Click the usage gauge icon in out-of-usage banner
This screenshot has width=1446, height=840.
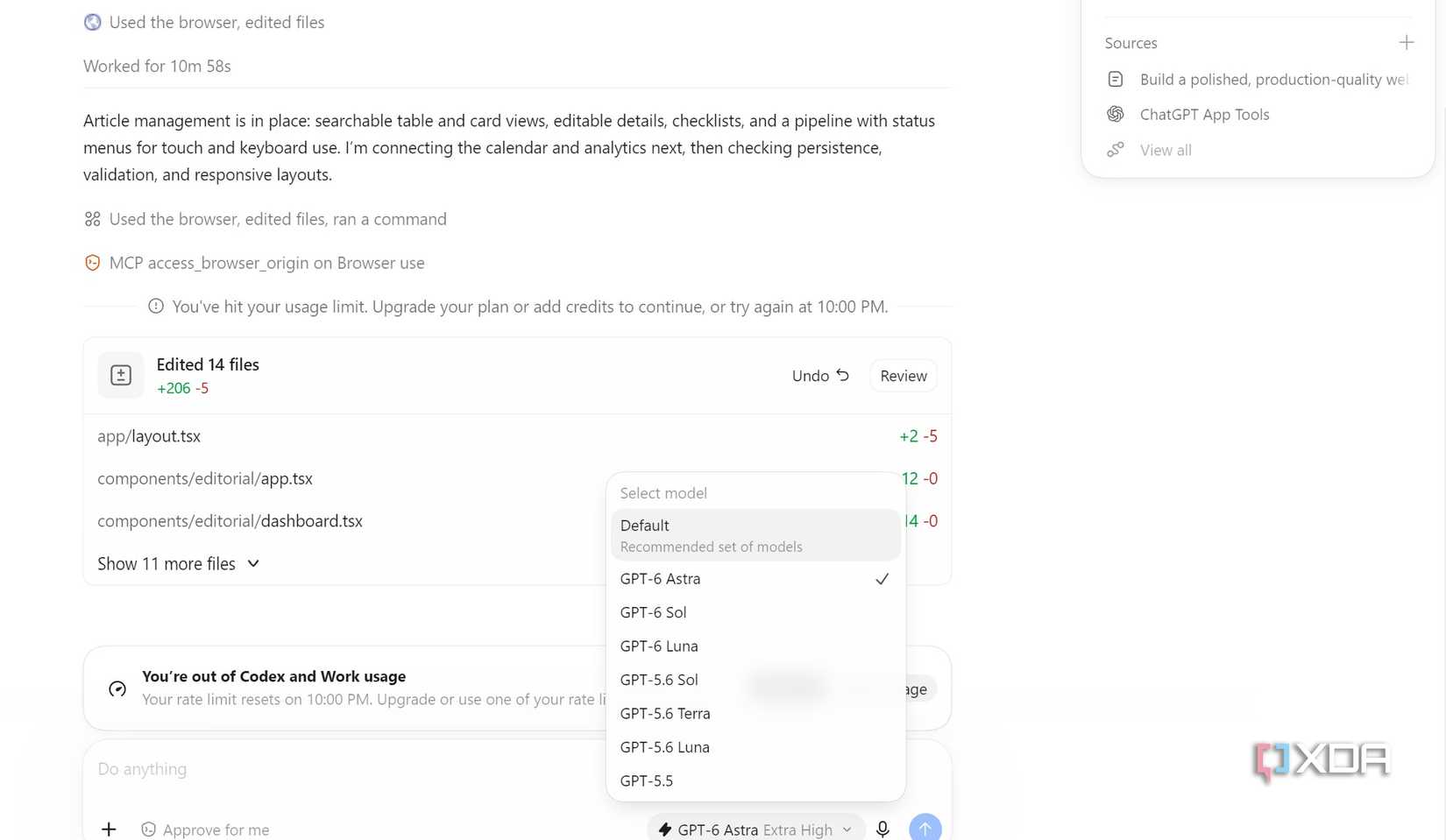(x=117, y=688)
